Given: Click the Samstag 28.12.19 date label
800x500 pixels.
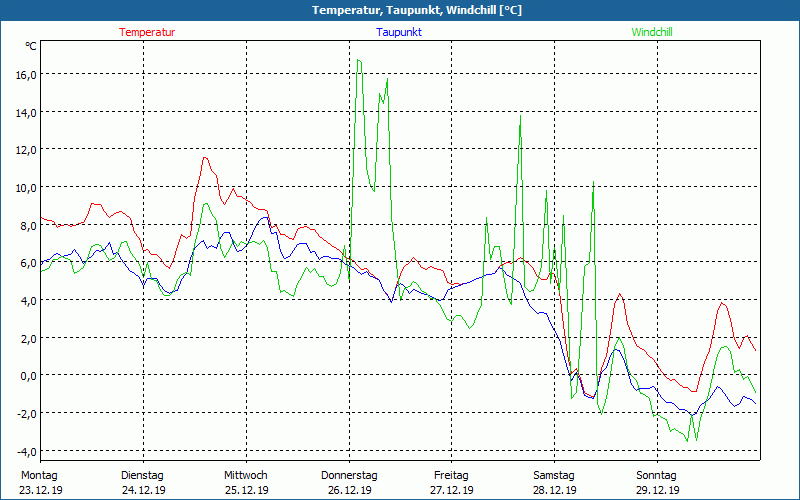Looking at the screenshot, I should (x=553, y=482).
